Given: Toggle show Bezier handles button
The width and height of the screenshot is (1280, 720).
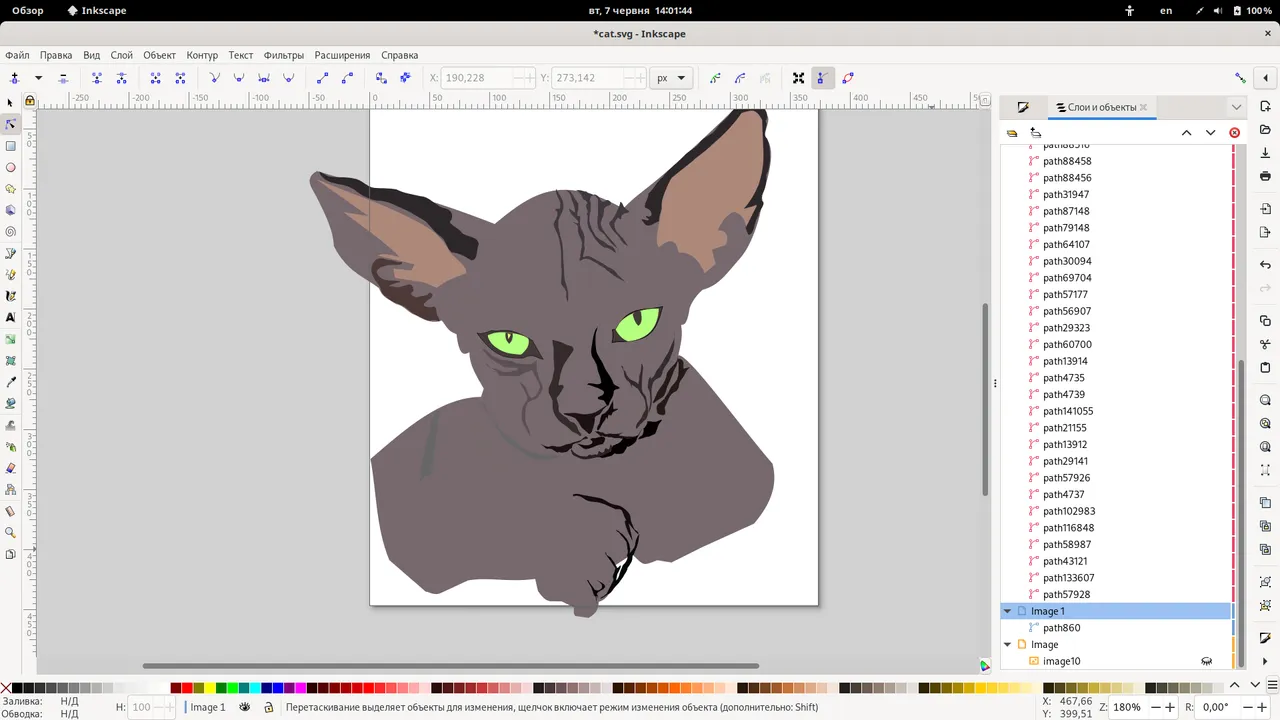Looking at the screenshot, I should pyautogui.click(x=822, y=78).
